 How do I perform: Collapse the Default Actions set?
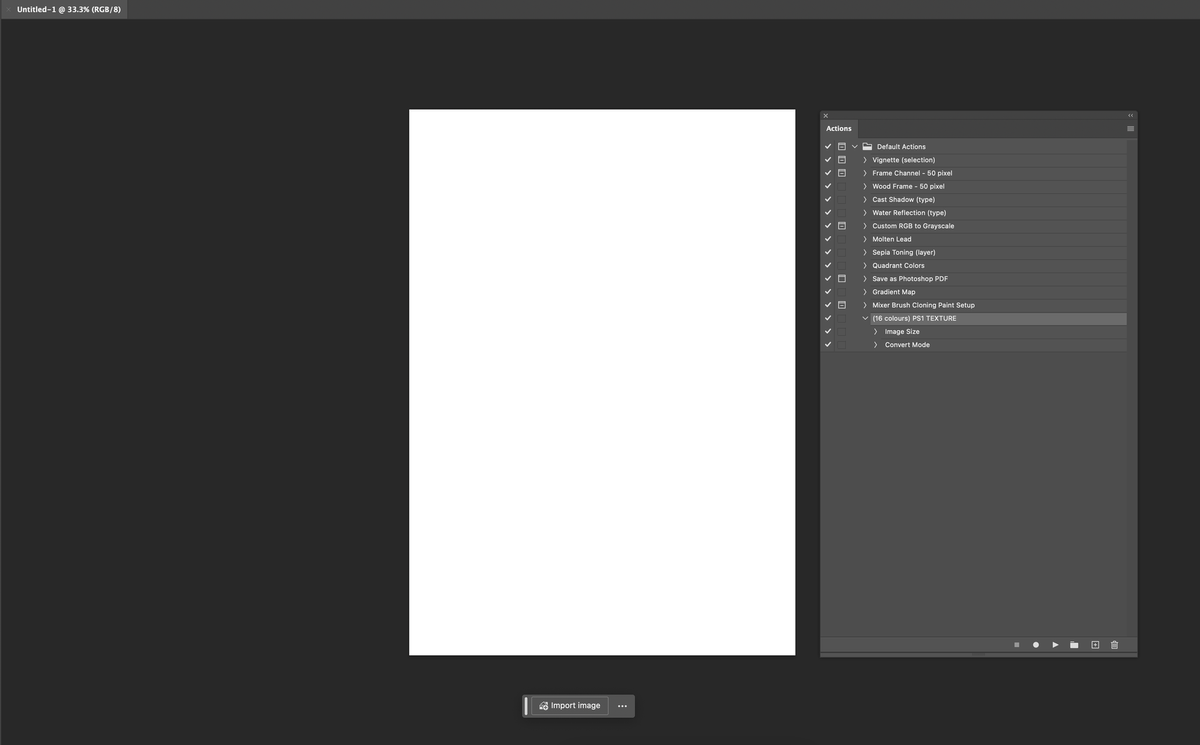855,145
